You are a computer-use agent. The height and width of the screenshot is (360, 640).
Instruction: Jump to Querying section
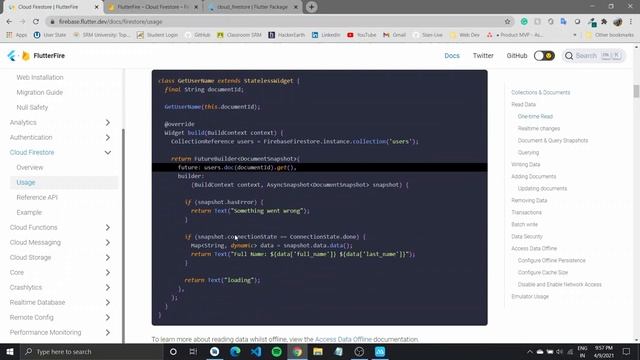point(528,152)
